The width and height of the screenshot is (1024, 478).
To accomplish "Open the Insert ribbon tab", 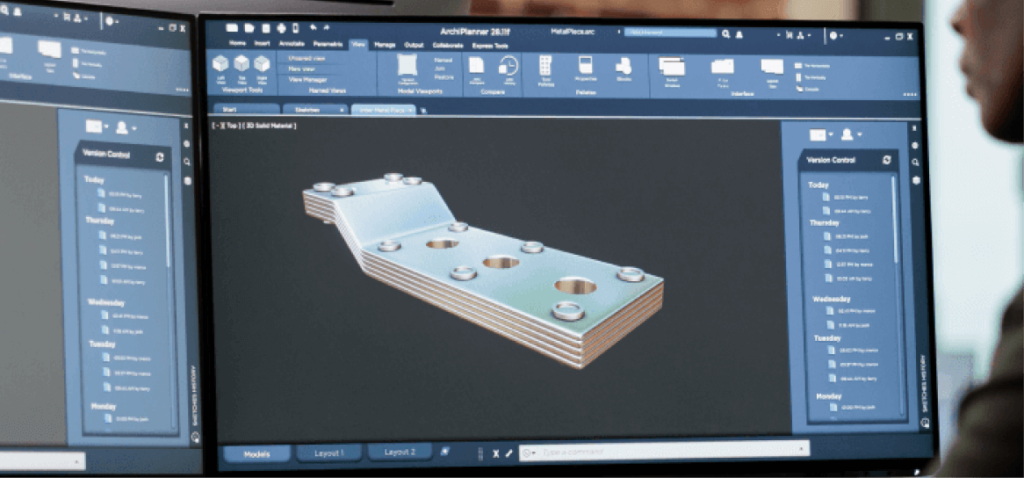I will 262,44.
